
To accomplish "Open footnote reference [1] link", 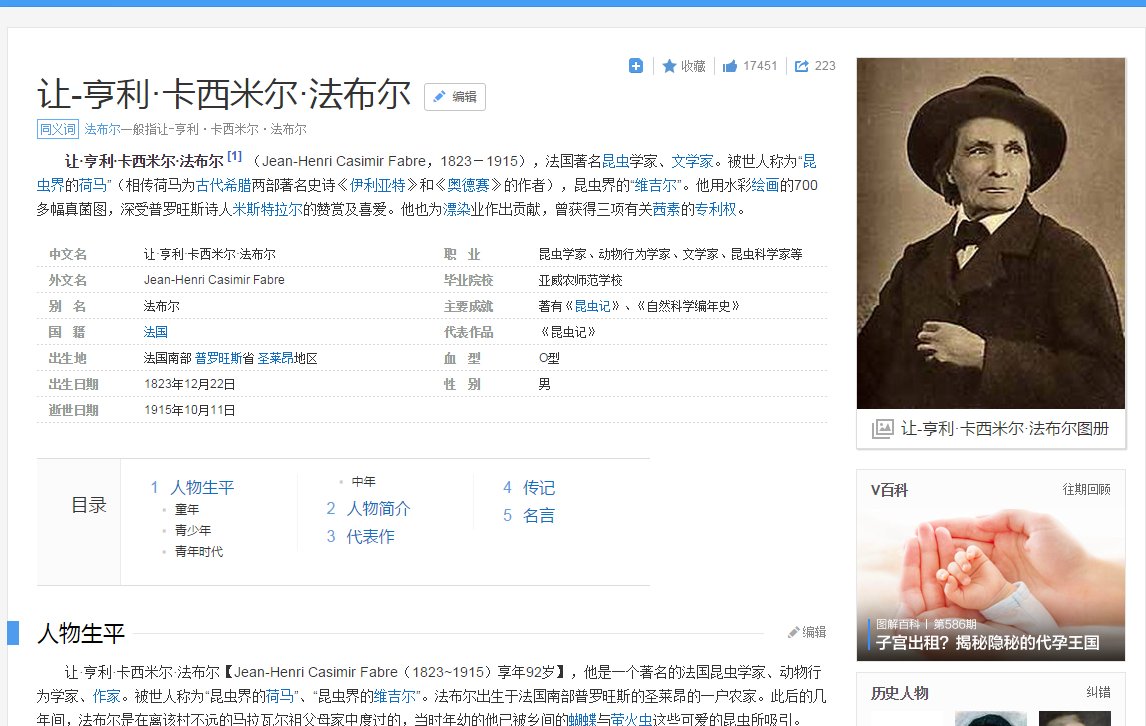I will point(236,155).
